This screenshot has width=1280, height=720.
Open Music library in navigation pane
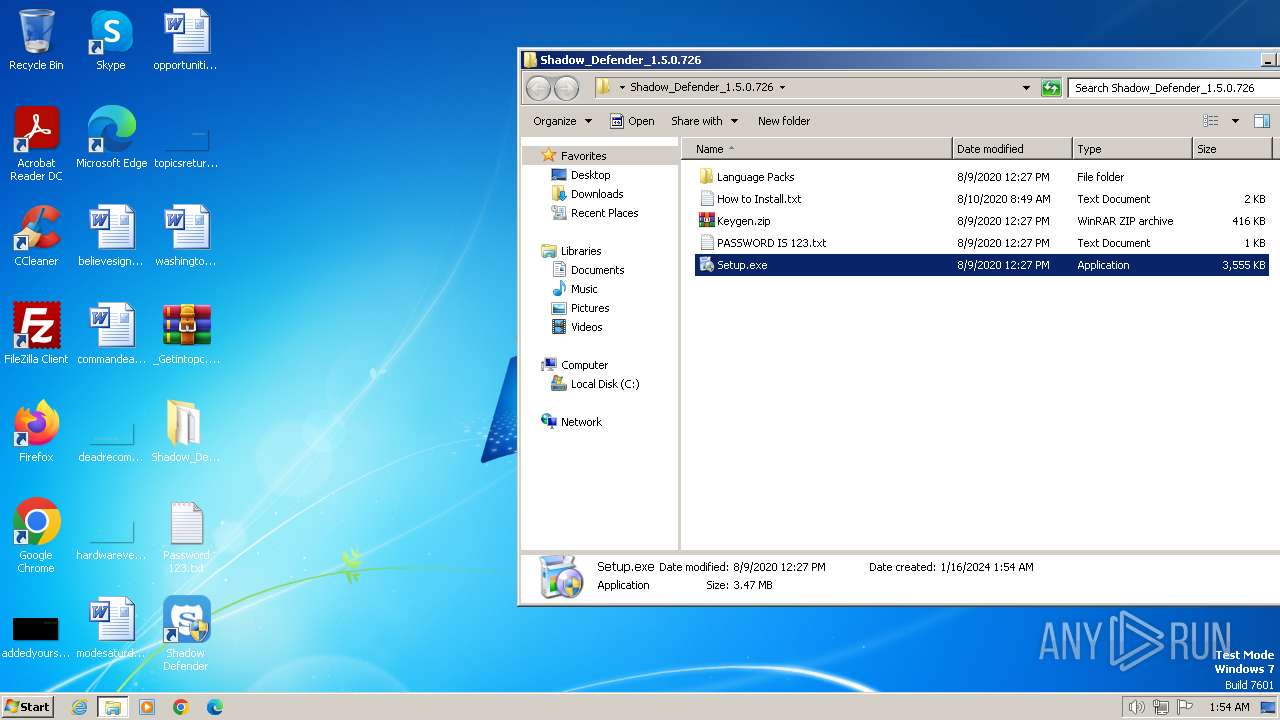584,289
